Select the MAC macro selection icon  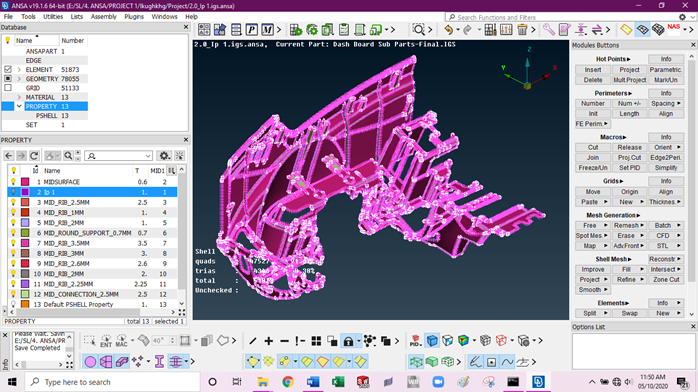122,341
